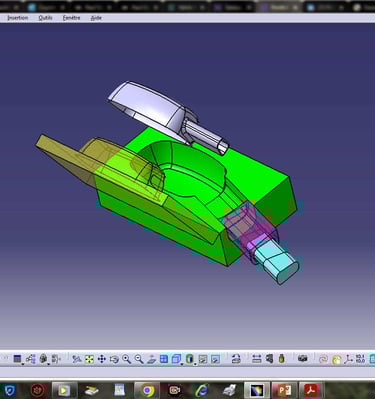The width and height of the screenshot is (375, 399).
Task: Open the render style dropdown arrow
Action: (x=195, y=364)
